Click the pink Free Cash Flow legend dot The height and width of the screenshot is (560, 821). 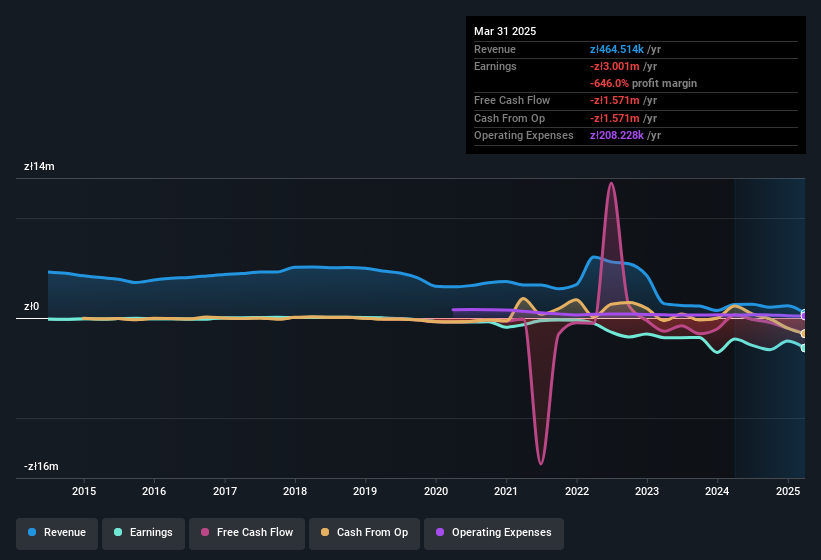[205, 532]
